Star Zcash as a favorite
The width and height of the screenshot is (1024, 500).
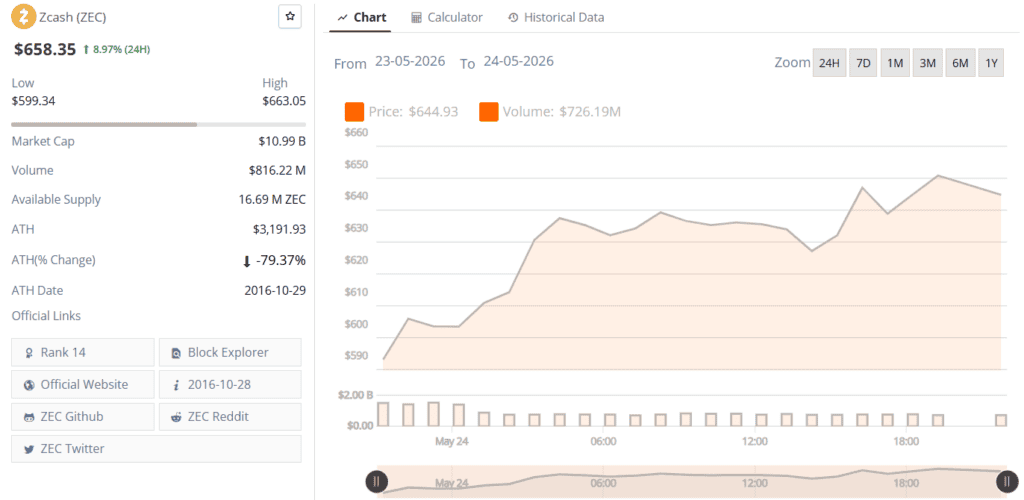pyautogui.click(x=290, y=16)
